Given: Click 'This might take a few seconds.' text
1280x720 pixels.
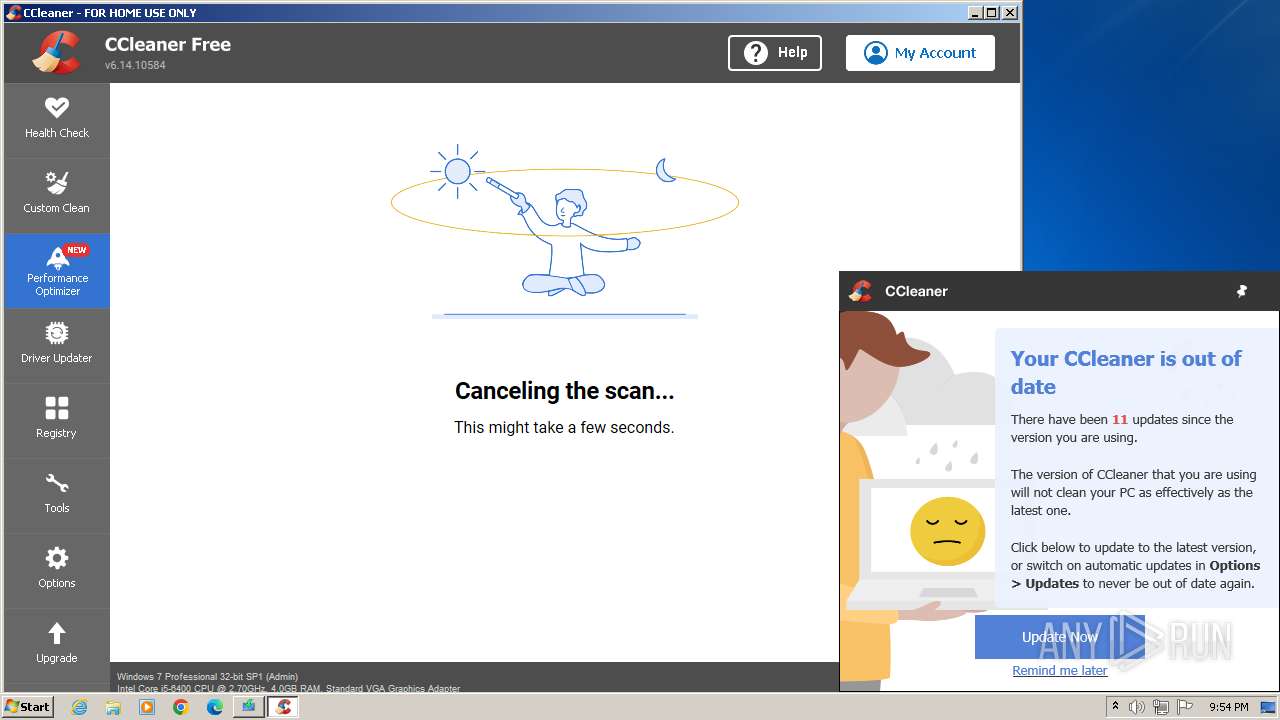Looking at the screenshot, I should pyautogui.click(x=565, y=427).
